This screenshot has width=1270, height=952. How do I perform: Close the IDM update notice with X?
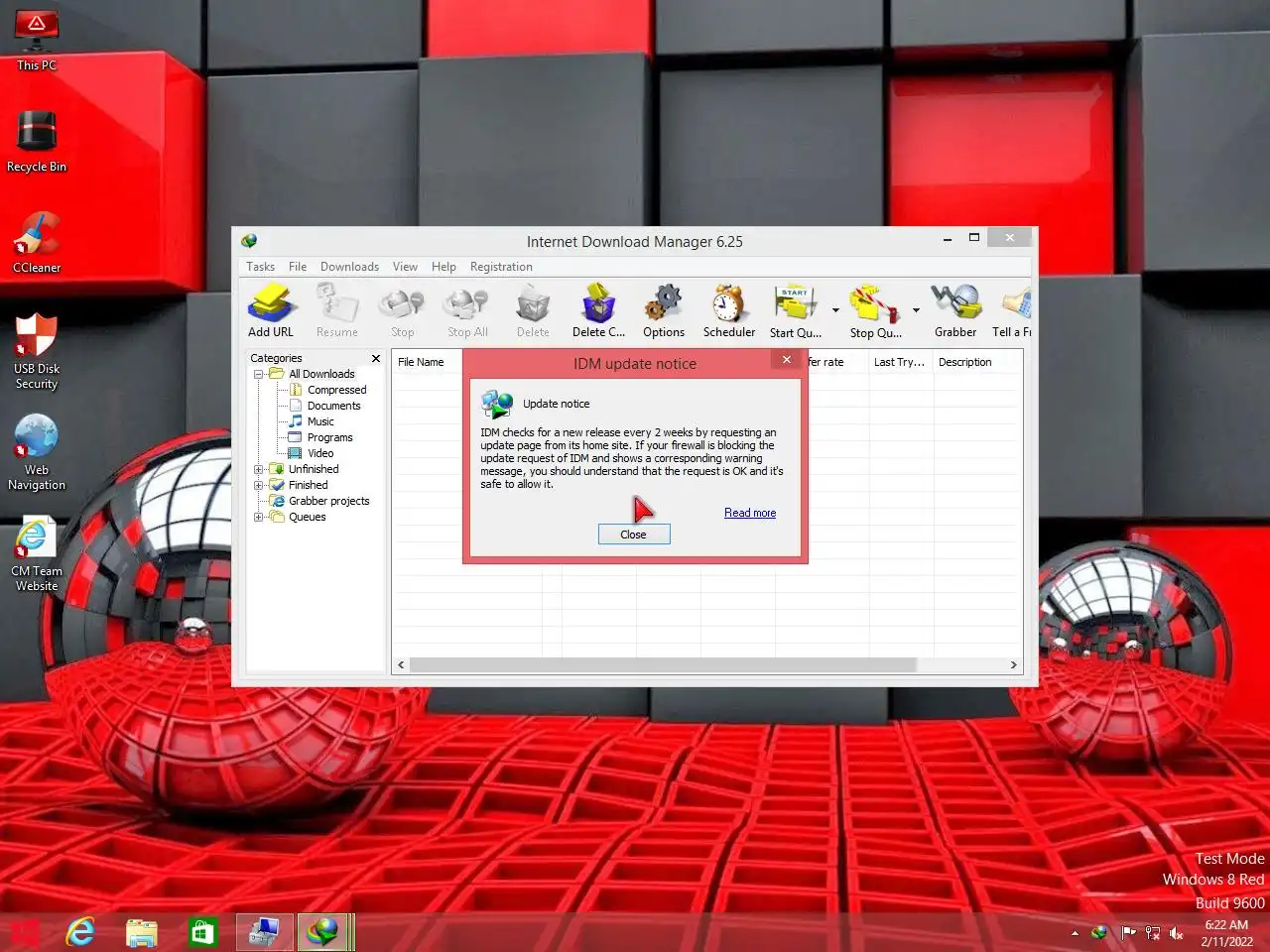coord(787,360)
